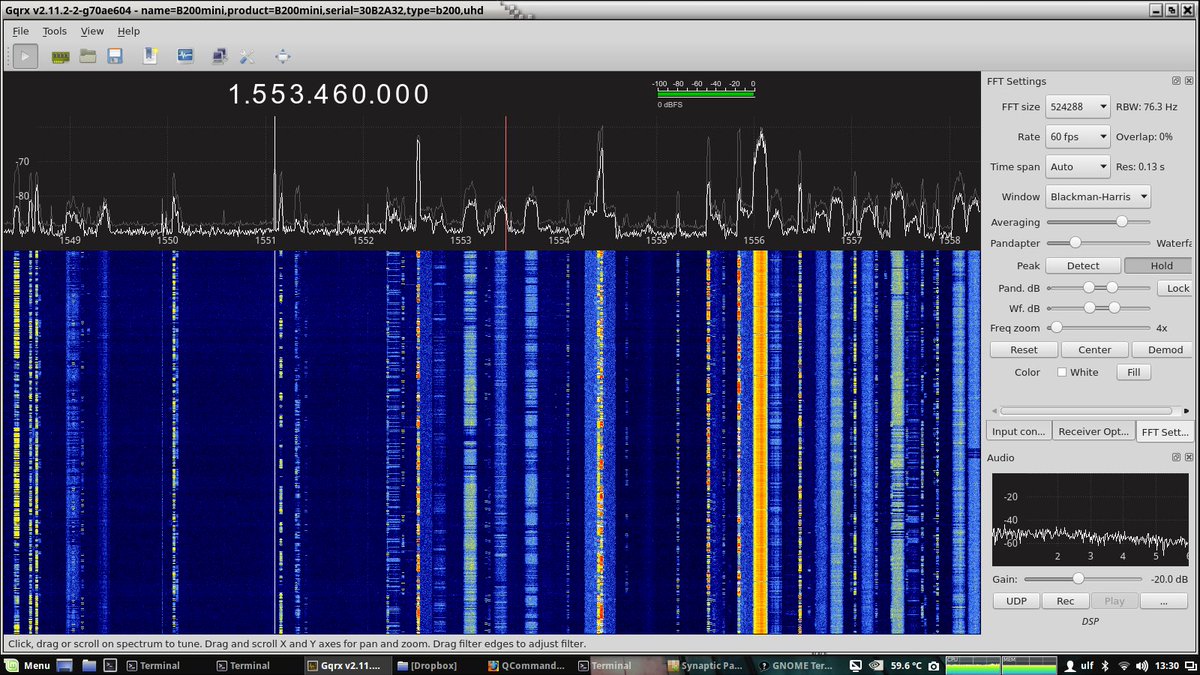Click the load settings folder icon
Viewport: 1200px width, 675px height.
tap(88, 56)
